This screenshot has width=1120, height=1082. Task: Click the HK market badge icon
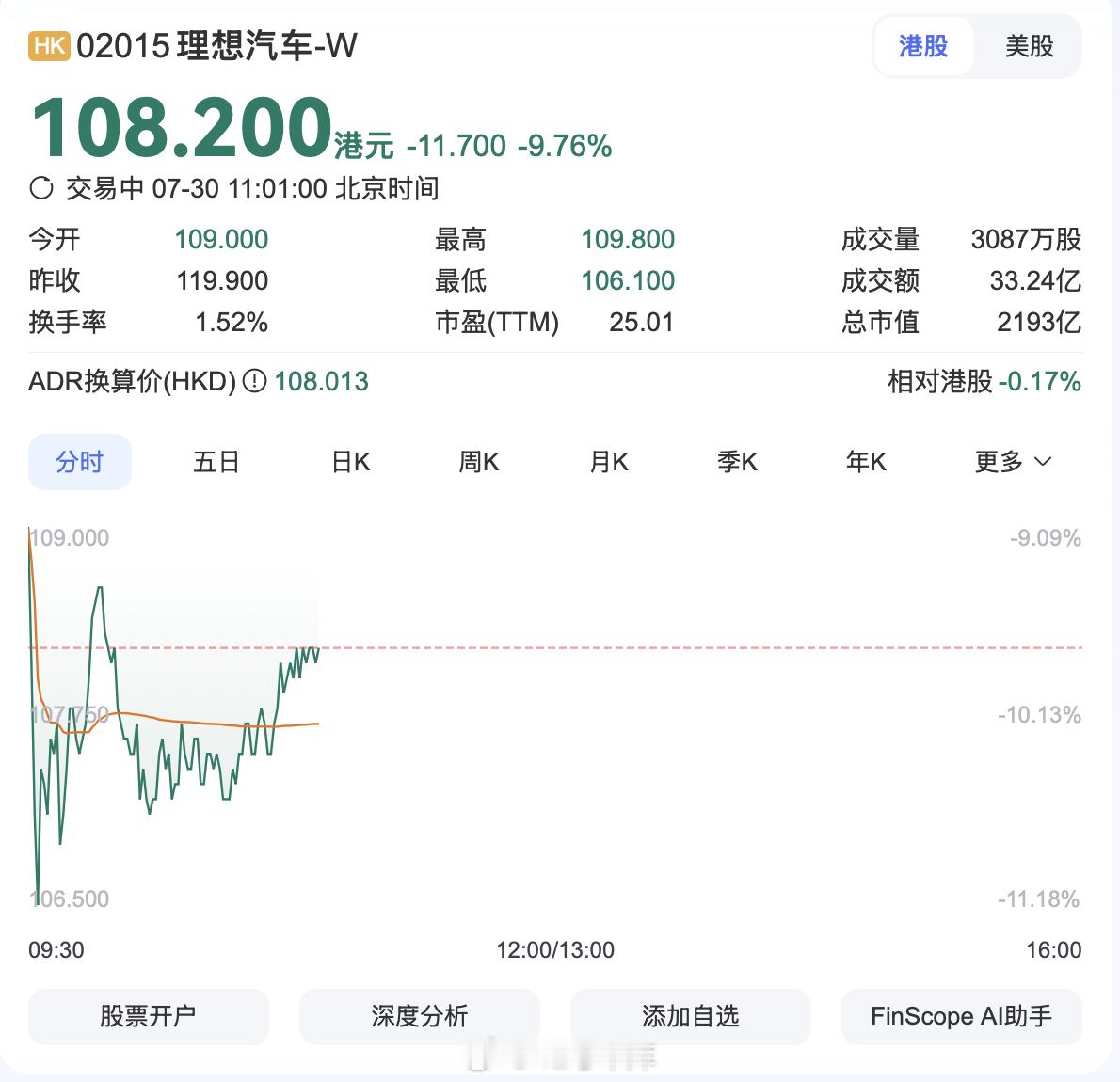[x=49, y=46]
